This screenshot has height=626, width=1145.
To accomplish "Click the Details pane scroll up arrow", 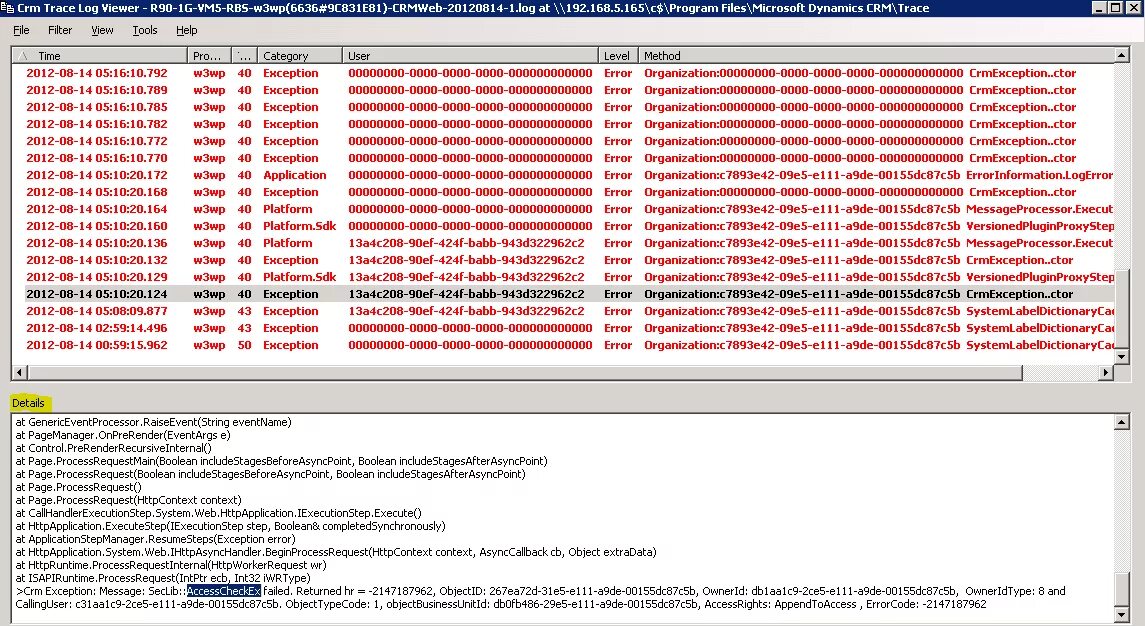I will coord(1122,421).
